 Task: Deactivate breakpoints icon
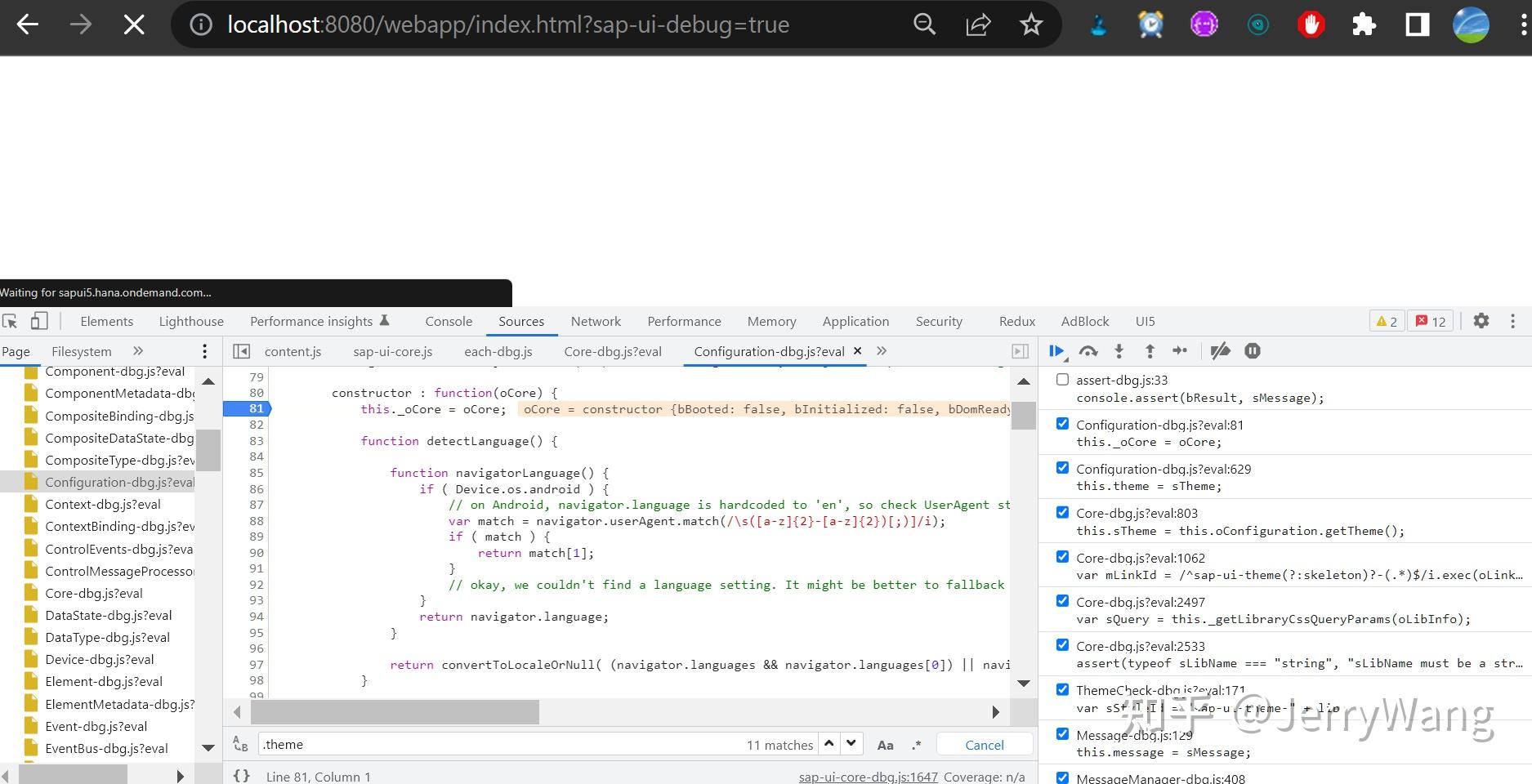click(x=1221, y=351)
